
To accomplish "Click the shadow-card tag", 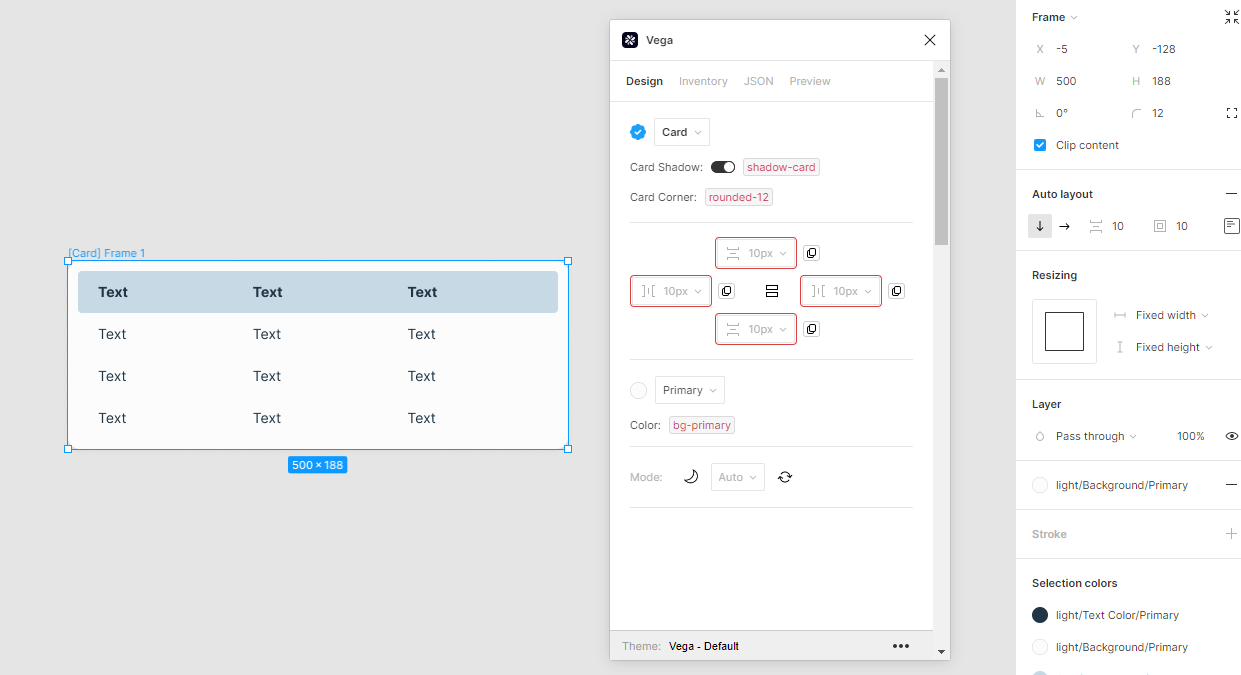I will (781, 167).
